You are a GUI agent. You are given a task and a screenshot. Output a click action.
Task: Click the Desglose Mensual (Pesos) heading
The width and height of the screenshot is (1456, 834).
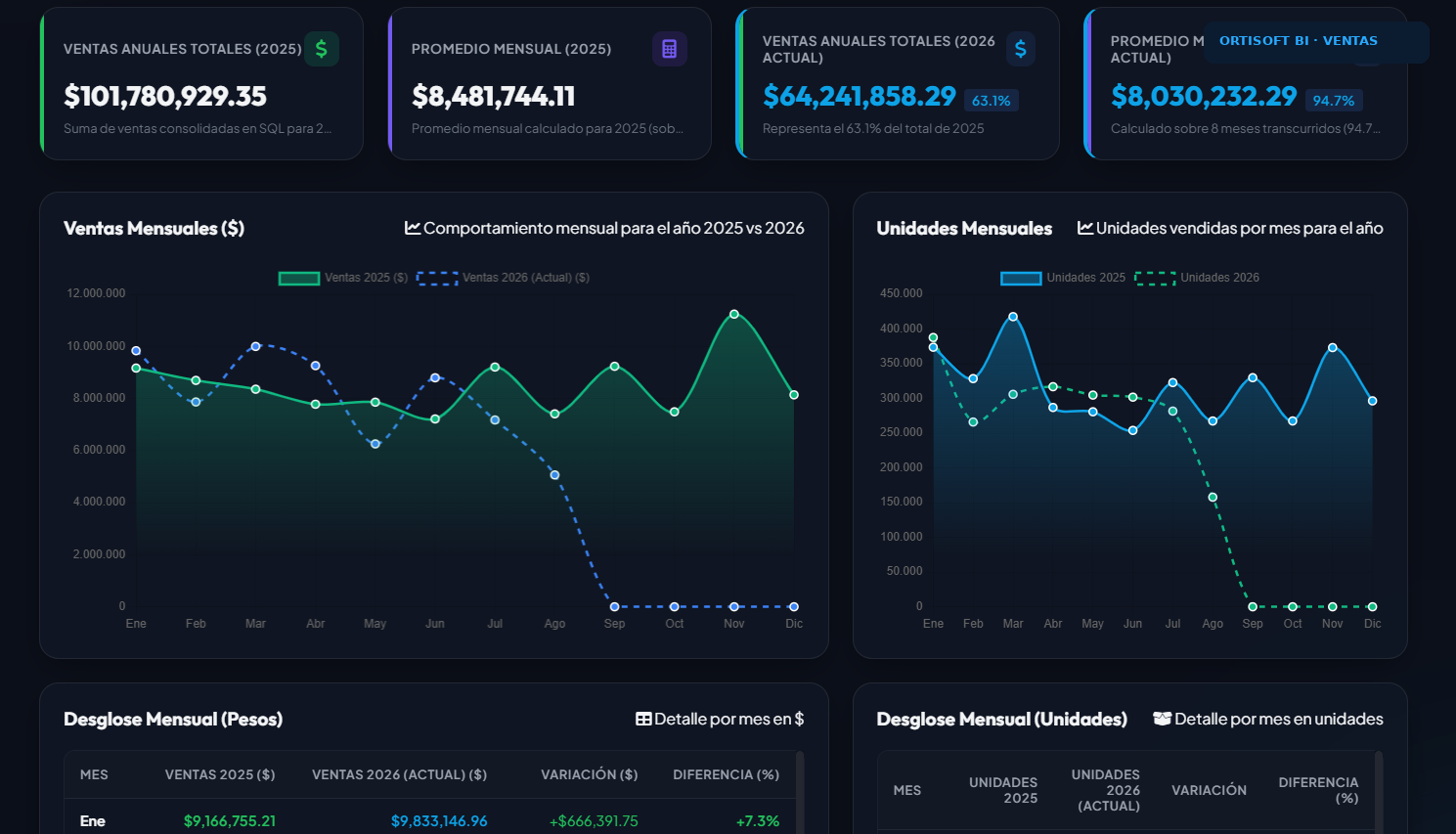(x=173, y=719)
